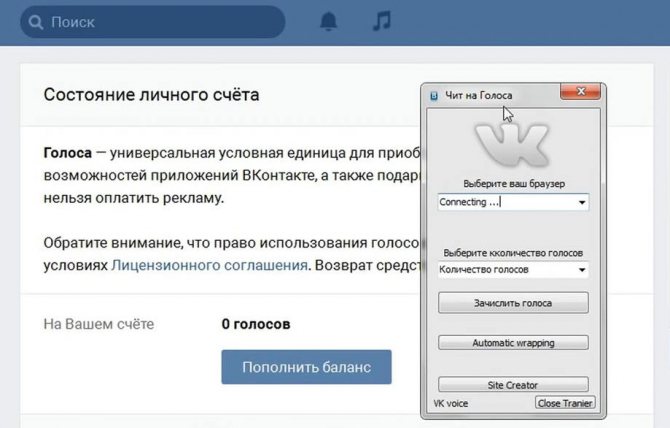Click the На Вашем счёте label
Image resolution: width=670 pixels, height=428 pixels.
(x=99, y=324)
